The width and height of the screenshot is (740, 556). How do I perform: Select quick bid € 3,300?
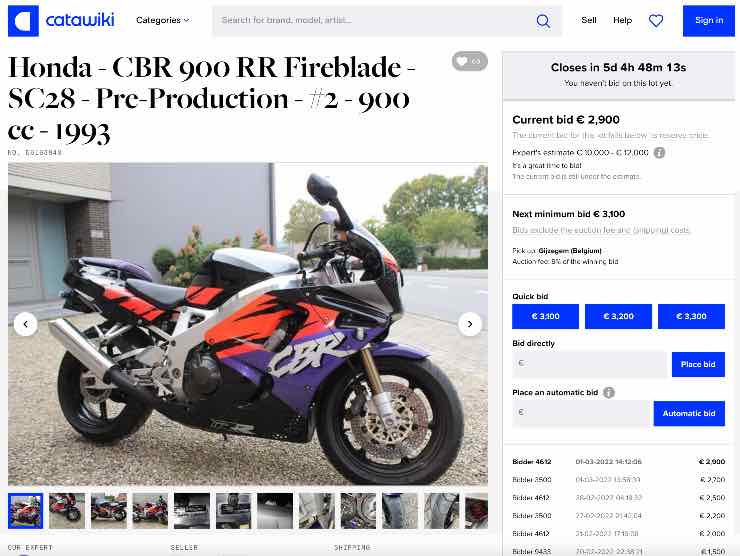(691, 316)
